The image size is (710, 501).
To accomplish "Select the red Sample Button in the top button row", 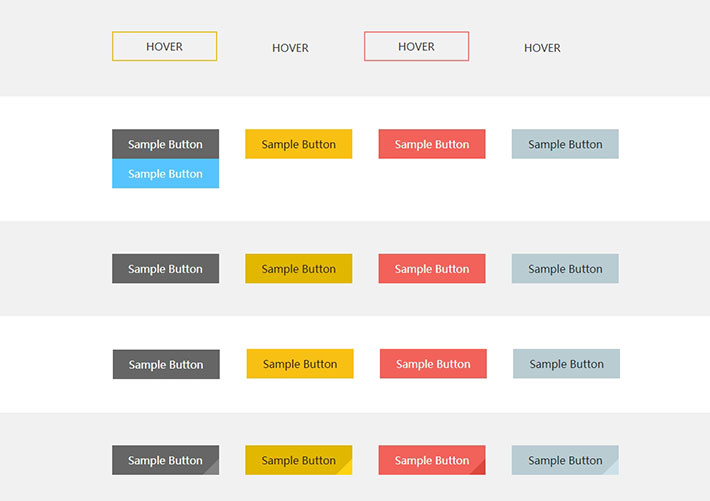I will (431, 144).
